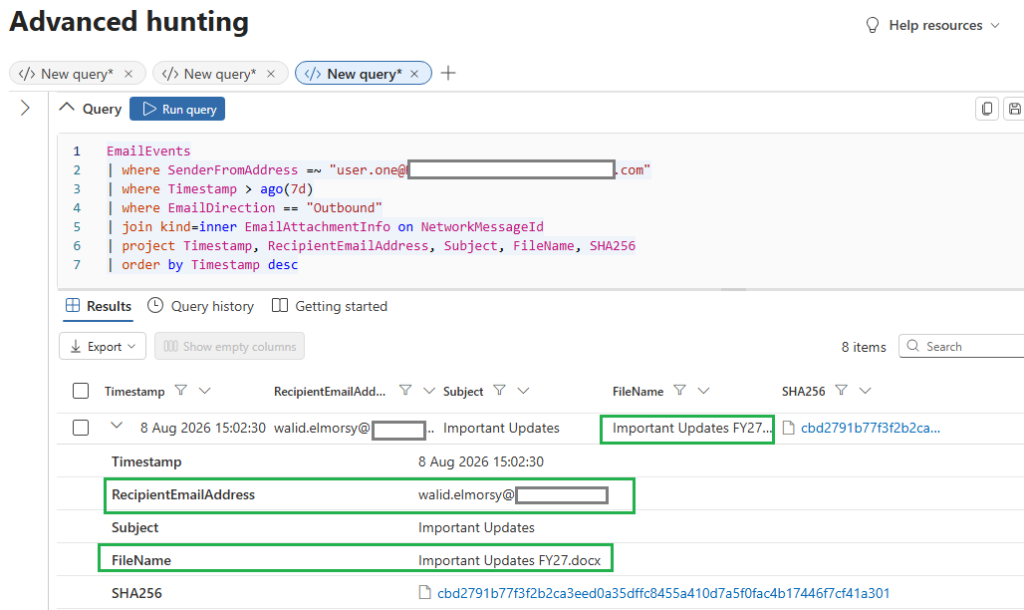Click the file icon before the full SHA256 hash
The height and width of the screenshot is (610, 1024).
point(424,592)
